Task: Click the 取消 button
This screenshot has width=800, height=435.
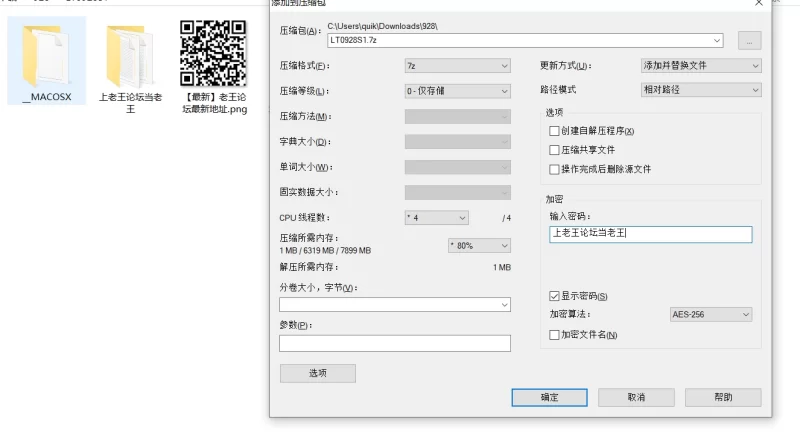Action: point(636,397)
